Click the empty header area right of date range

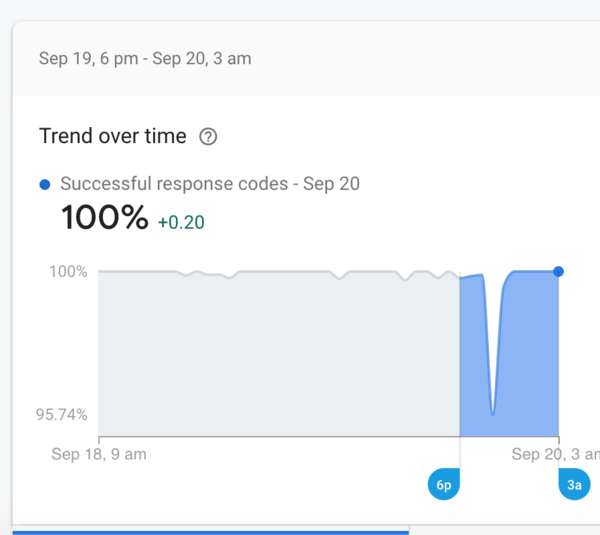click(x=420, y=58)
